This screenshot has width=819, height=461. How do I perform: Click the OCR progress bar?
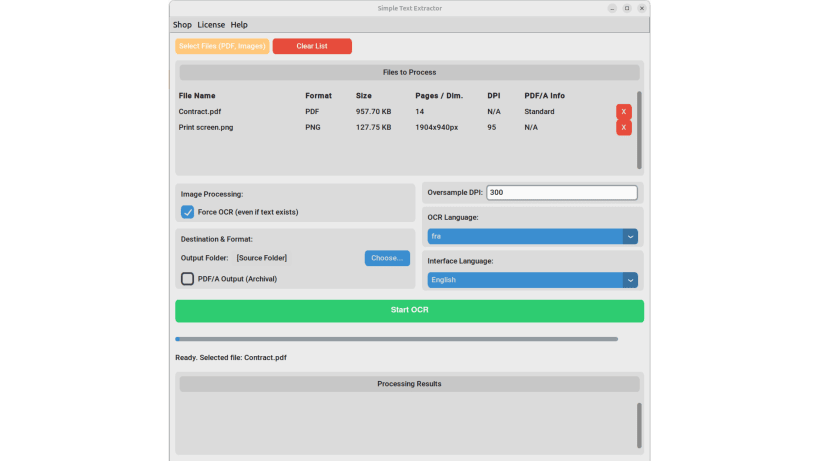pyautogui.click(x=396, y=339)
